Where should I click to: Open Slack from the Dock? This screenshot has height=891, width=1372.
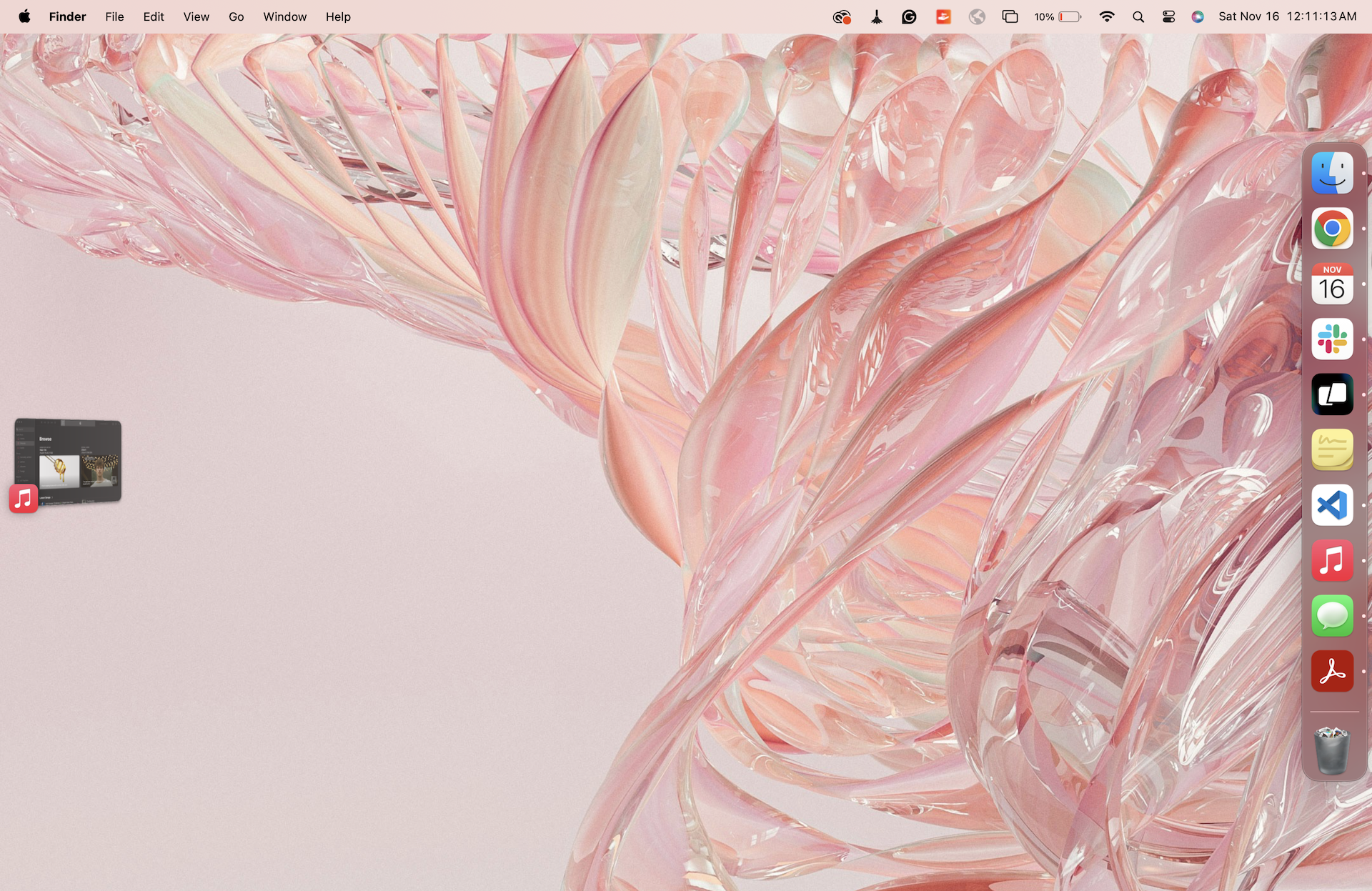(1332, 339)
